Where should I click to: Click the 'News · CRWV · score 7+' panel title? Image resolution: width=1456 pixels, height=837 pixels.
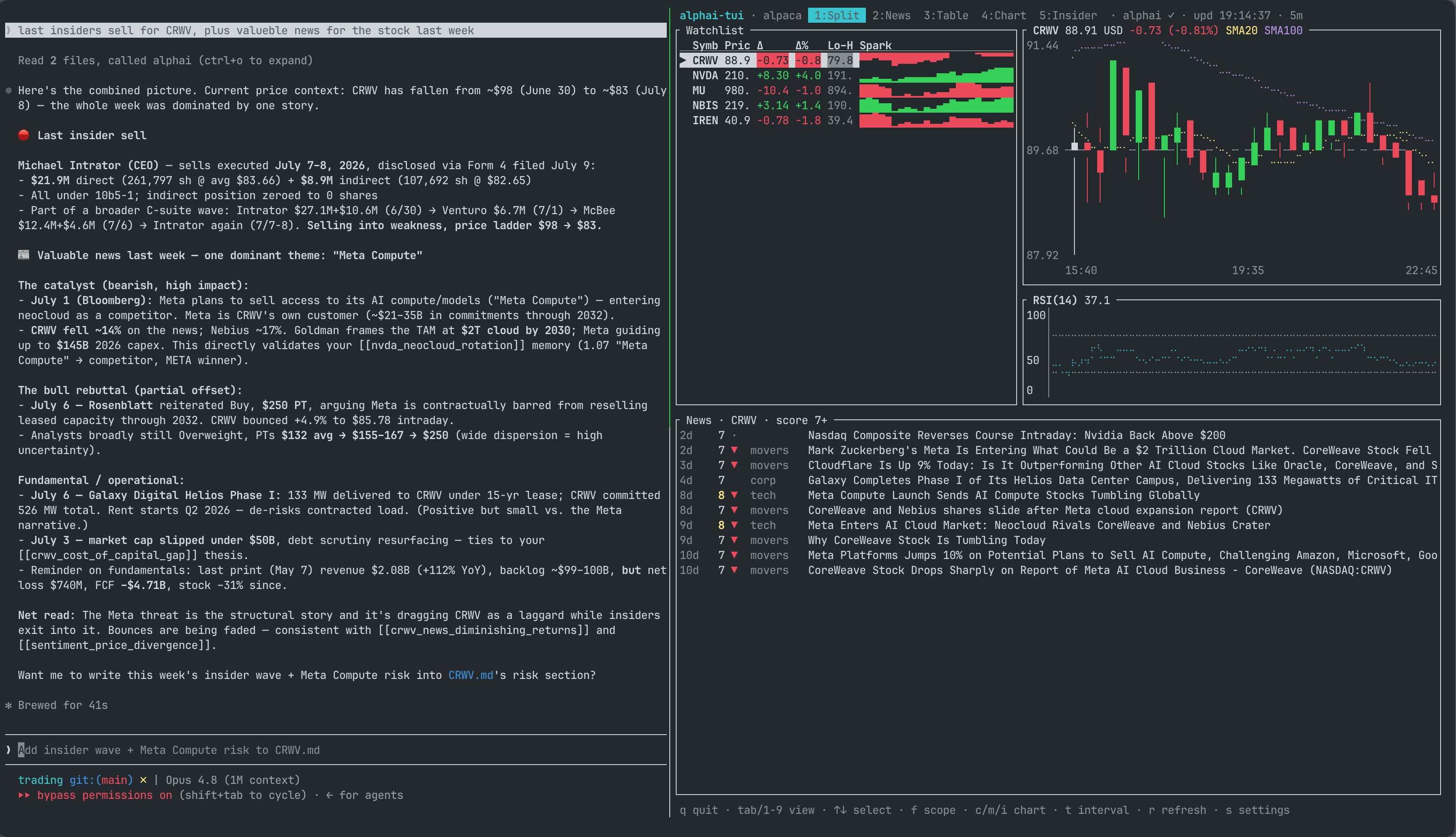pyautogui.click(x=756, y=420)
